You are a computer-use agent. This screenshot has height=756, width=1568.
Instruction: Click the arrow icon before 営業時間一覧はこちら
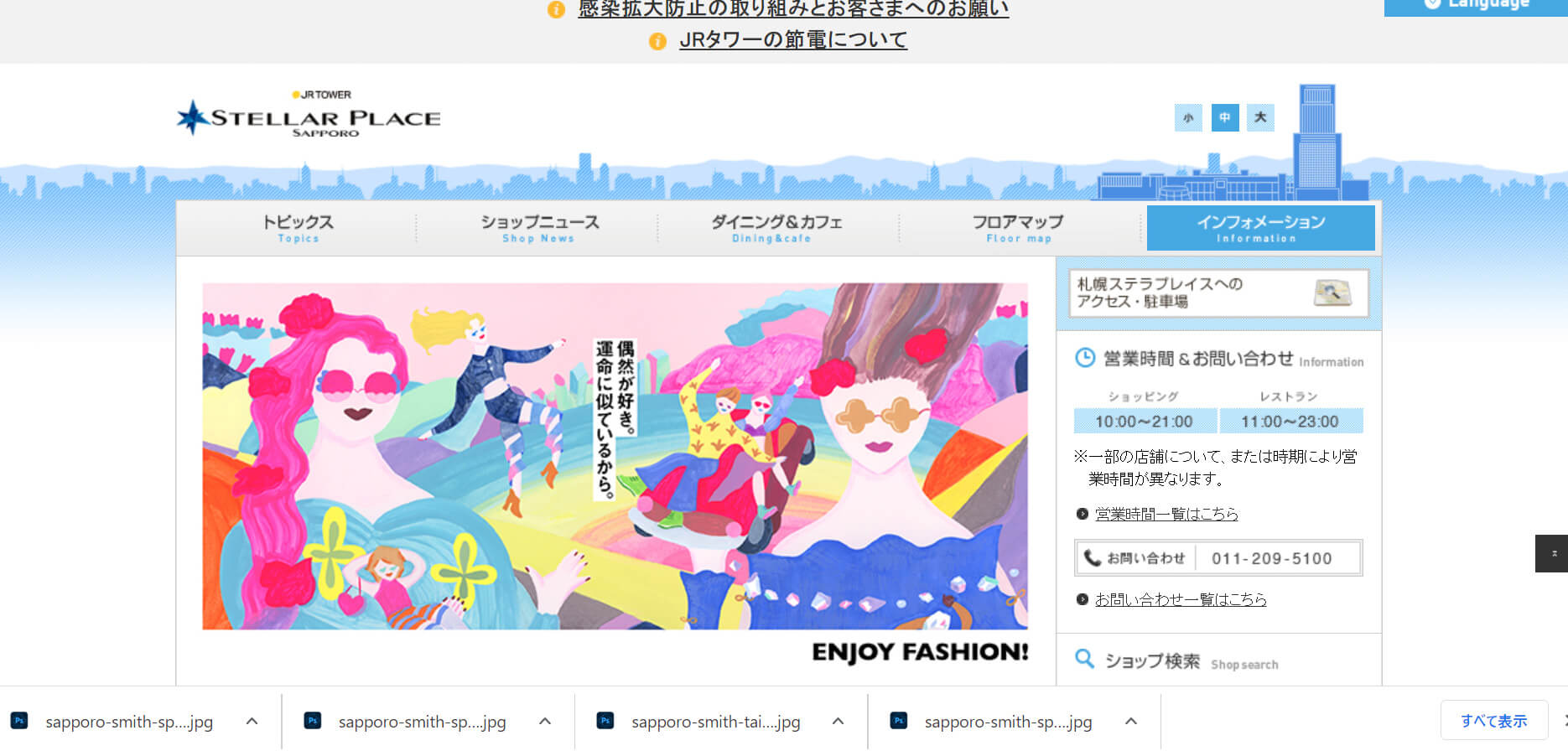1082,514
